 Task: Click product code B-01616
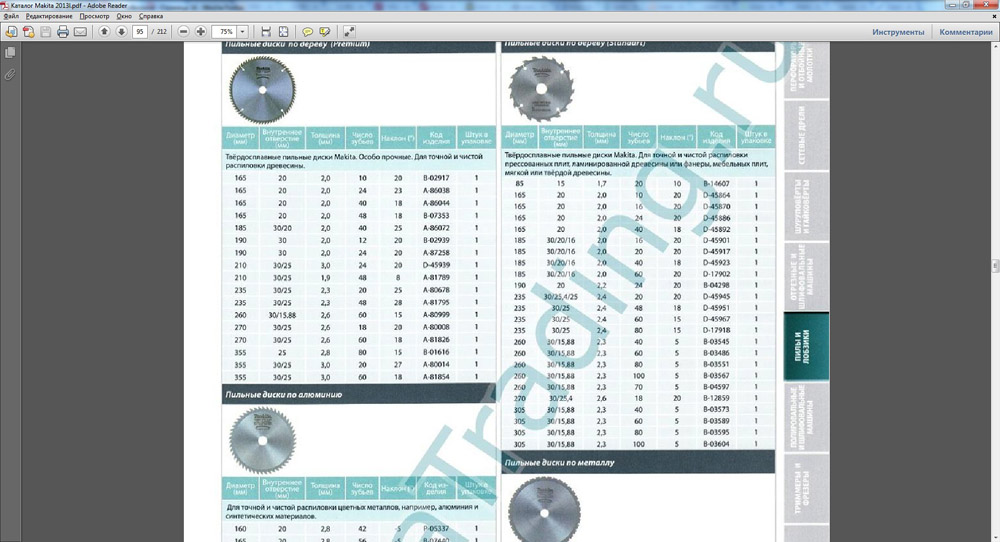point(436,352)
